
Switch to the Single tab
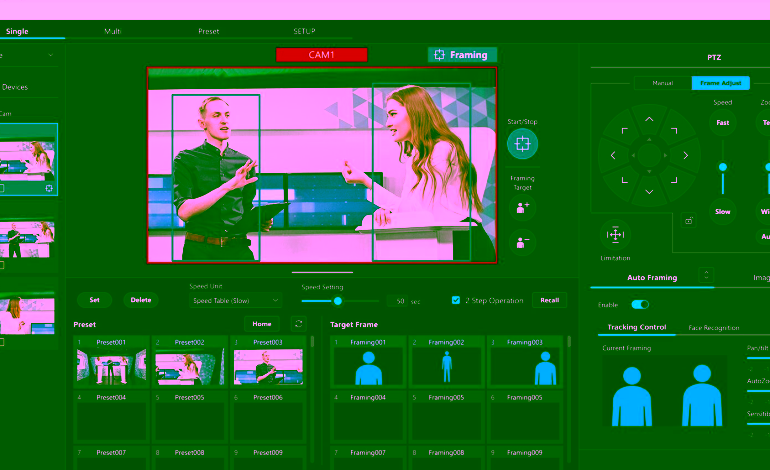tap(17, 31)
